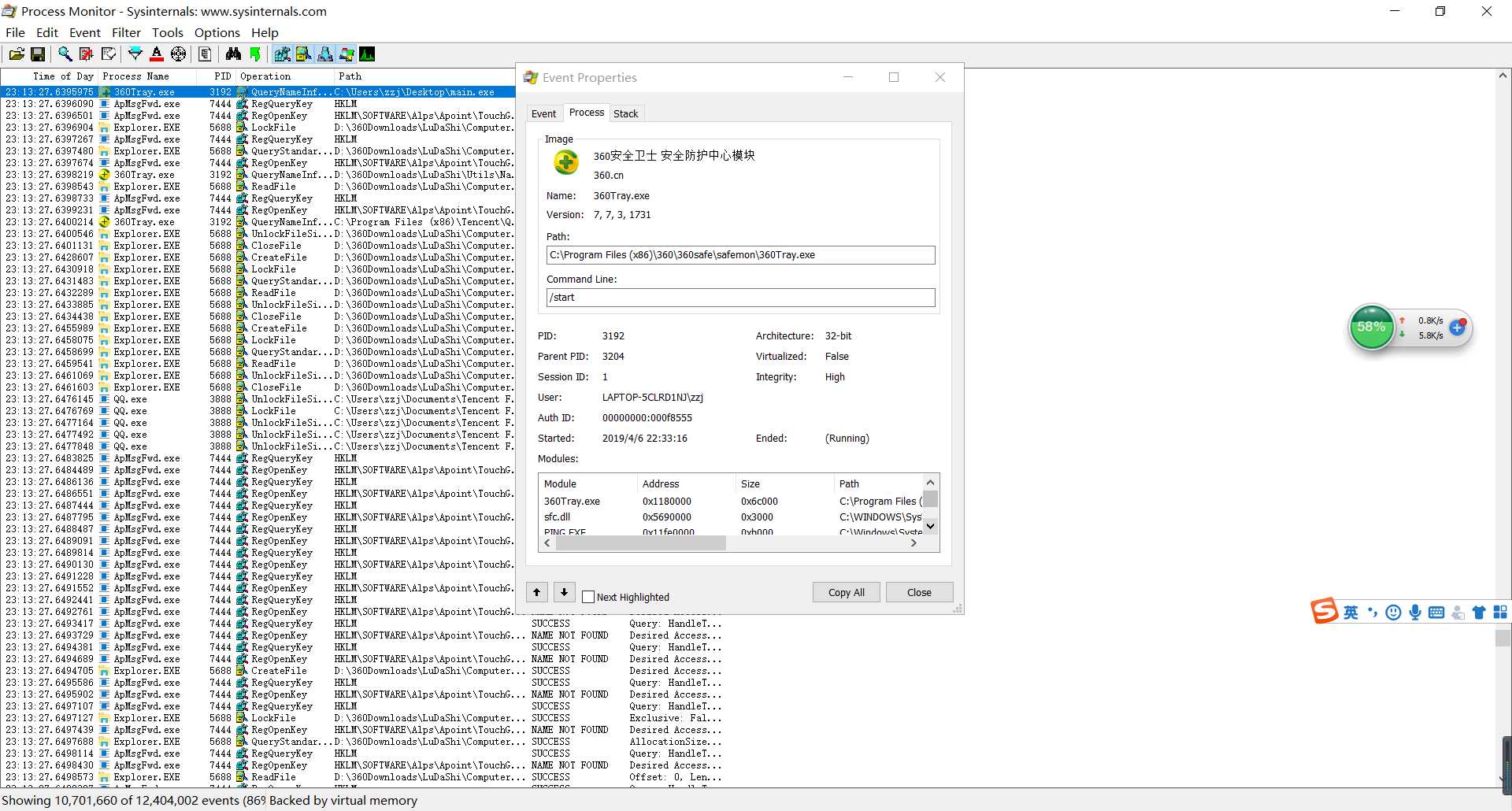Select the sfc.dll module row
The image size is (1512, 811).
click(731, 517)
